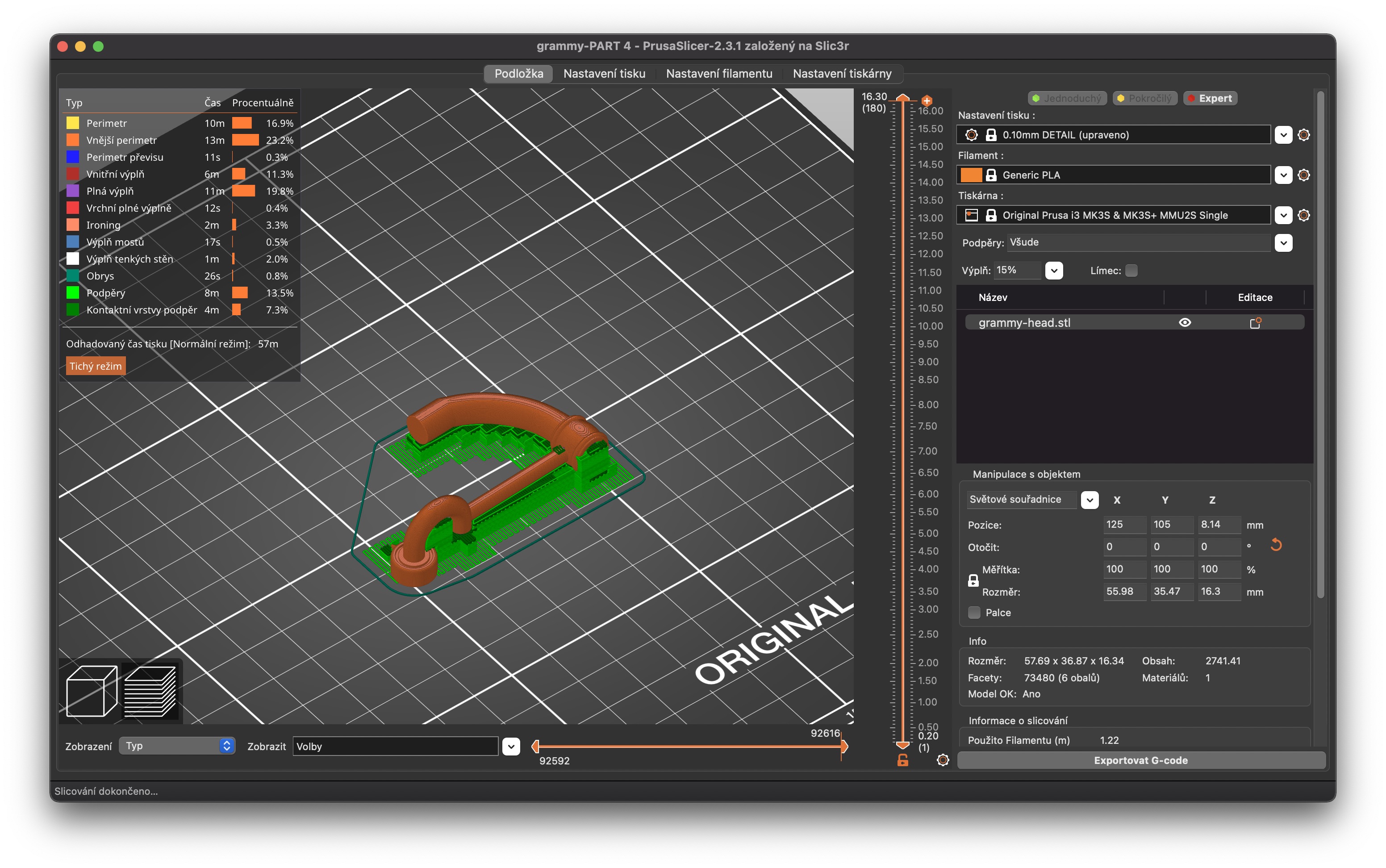
Task: Open the Podložka tab
Action: point(518,74)
